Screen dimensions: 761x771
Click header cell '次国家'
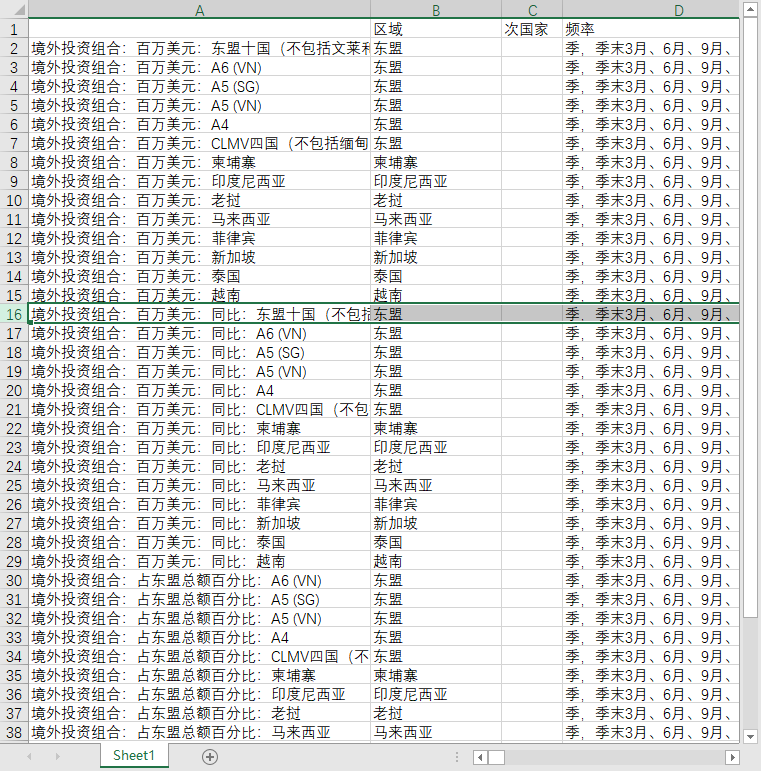[x=532, y=30]
